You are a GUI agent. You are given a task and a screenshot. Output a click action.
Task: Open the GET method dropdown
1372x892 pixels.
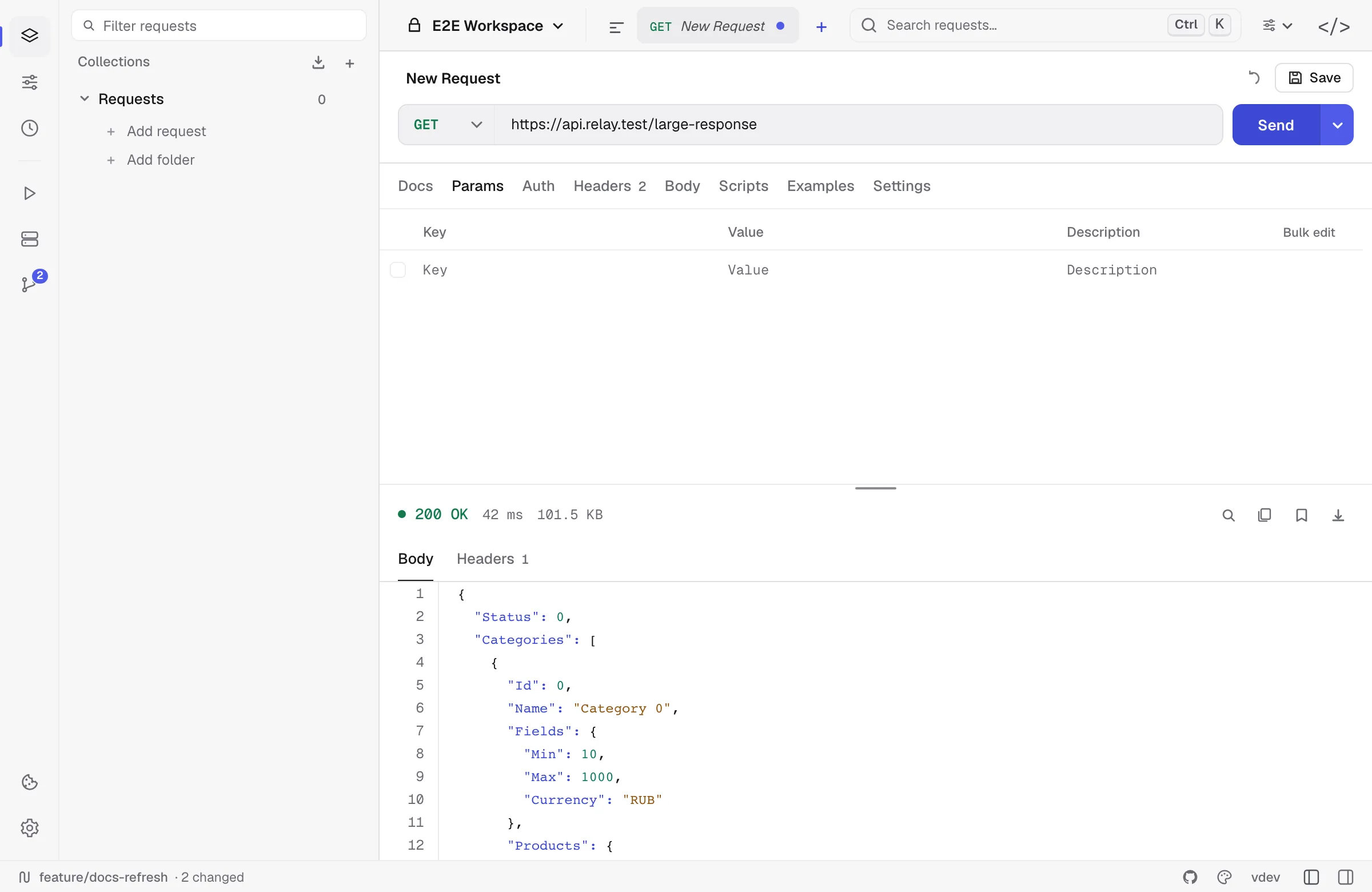447,125
